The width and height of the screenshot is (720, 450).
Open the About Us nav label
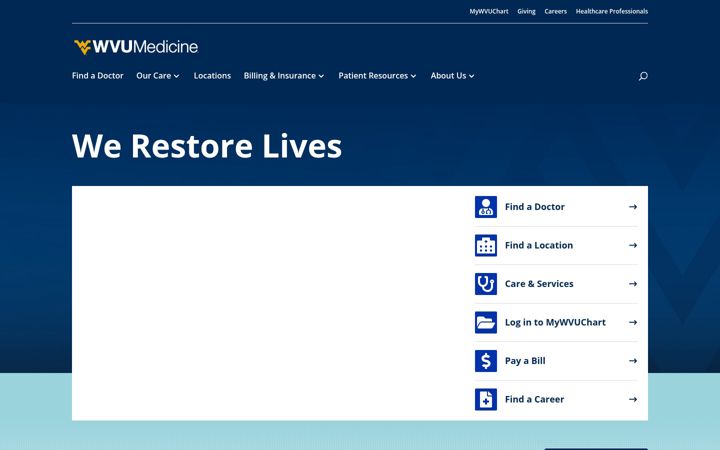pos(448,76)
